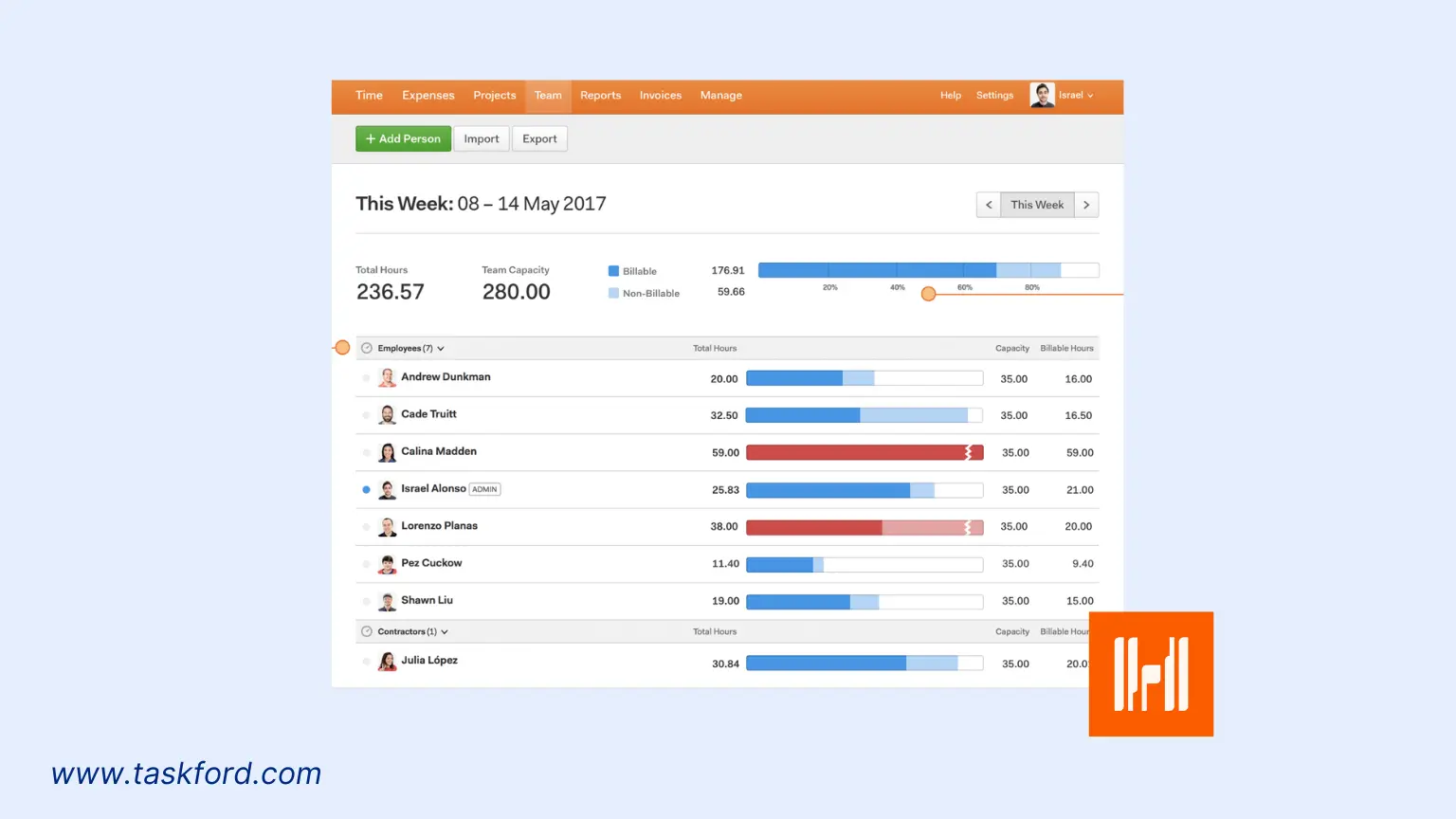Image resolution: width=1456 pixels, height=819 pixels.
Task: Switch to the Reports tab
Action: coord(600,95)
